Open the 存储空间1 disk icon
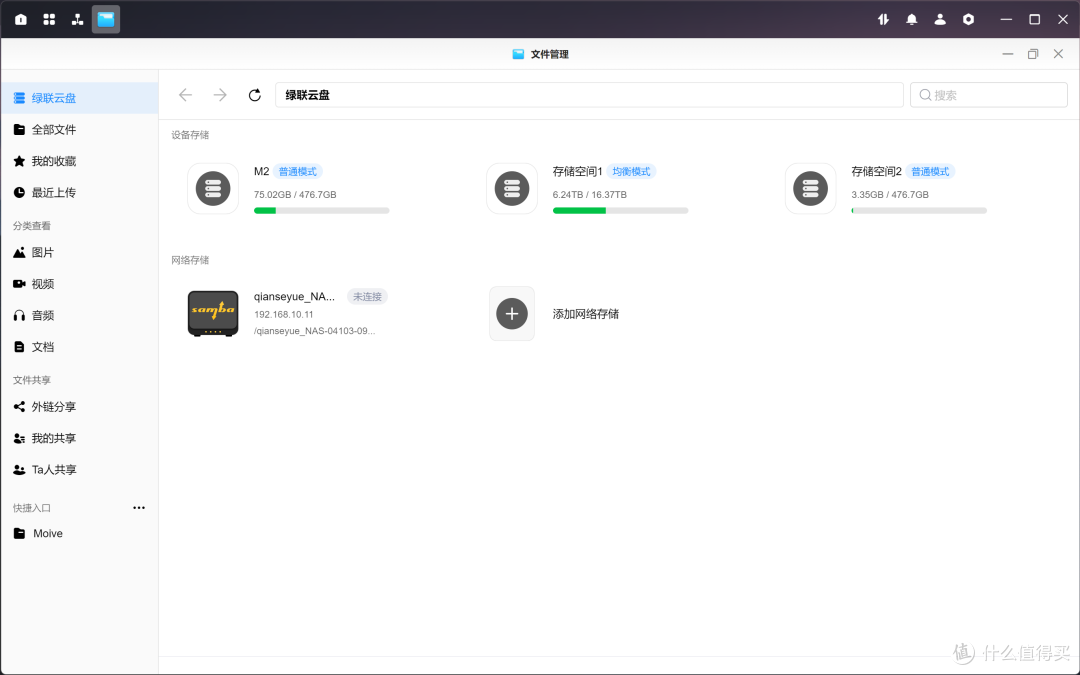Screen dimensions: 1080x675 coord(512,189)
